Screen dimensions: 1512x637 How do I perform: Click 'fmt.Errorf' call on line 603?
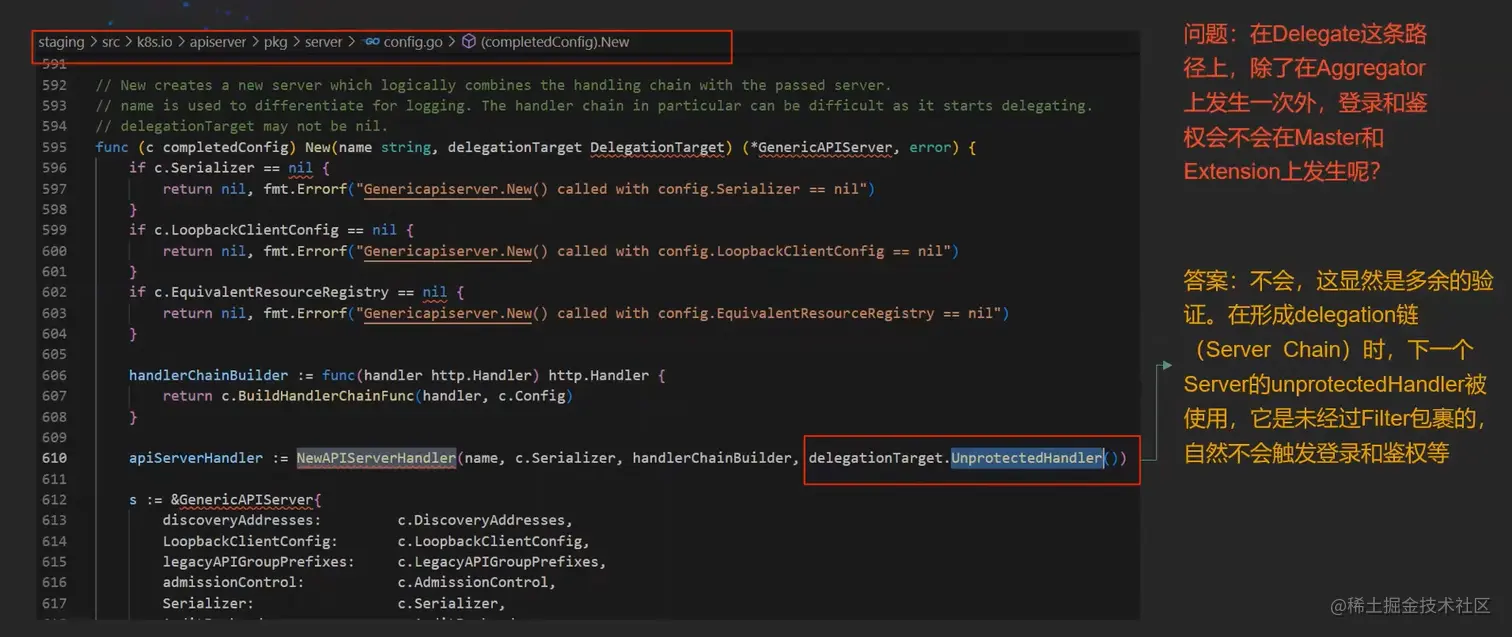click(305, 313)
